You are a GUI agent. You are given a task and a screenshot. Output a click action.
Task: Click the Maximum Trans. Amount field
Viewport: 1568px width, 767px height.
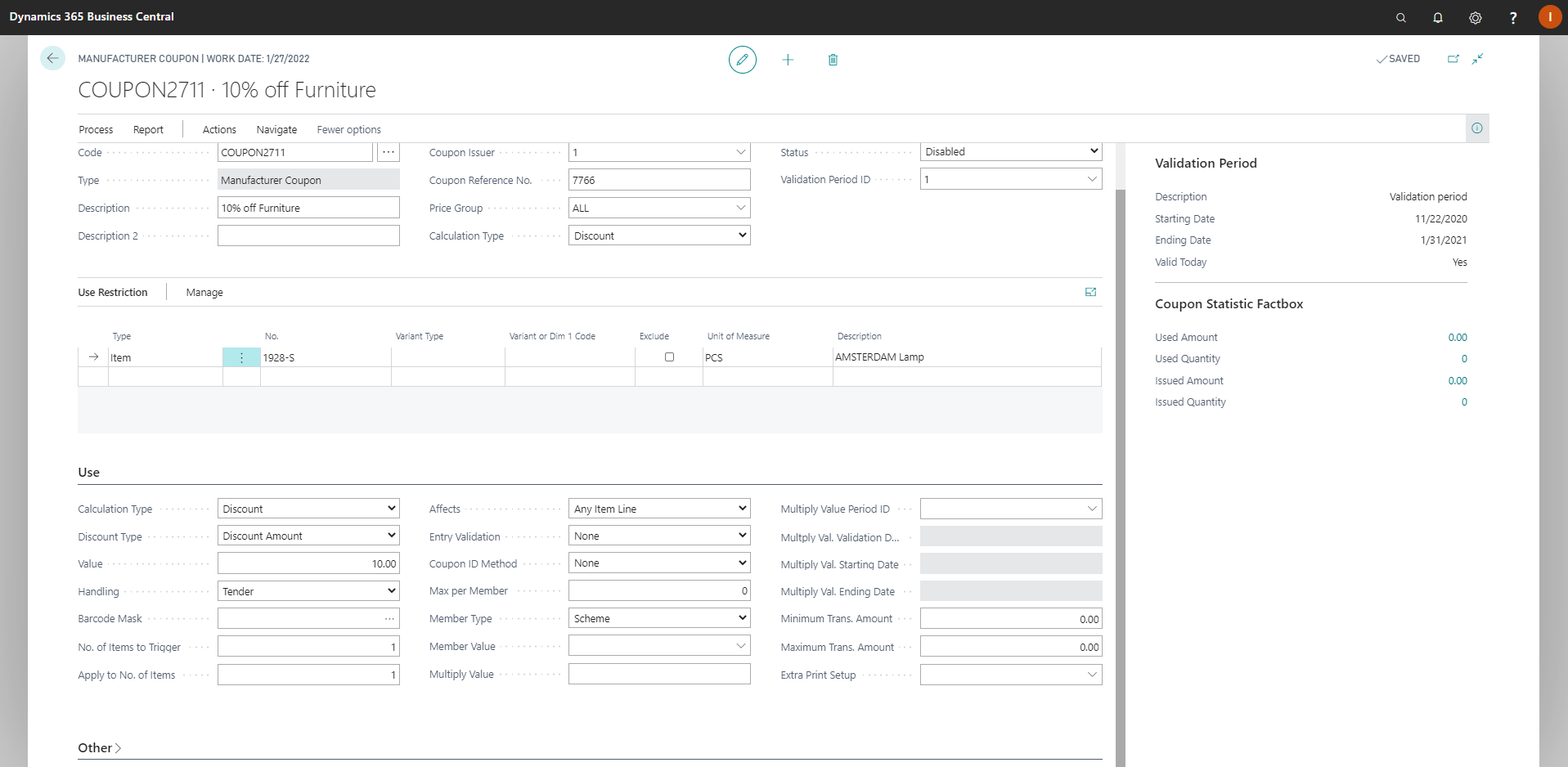point(1011,647)
